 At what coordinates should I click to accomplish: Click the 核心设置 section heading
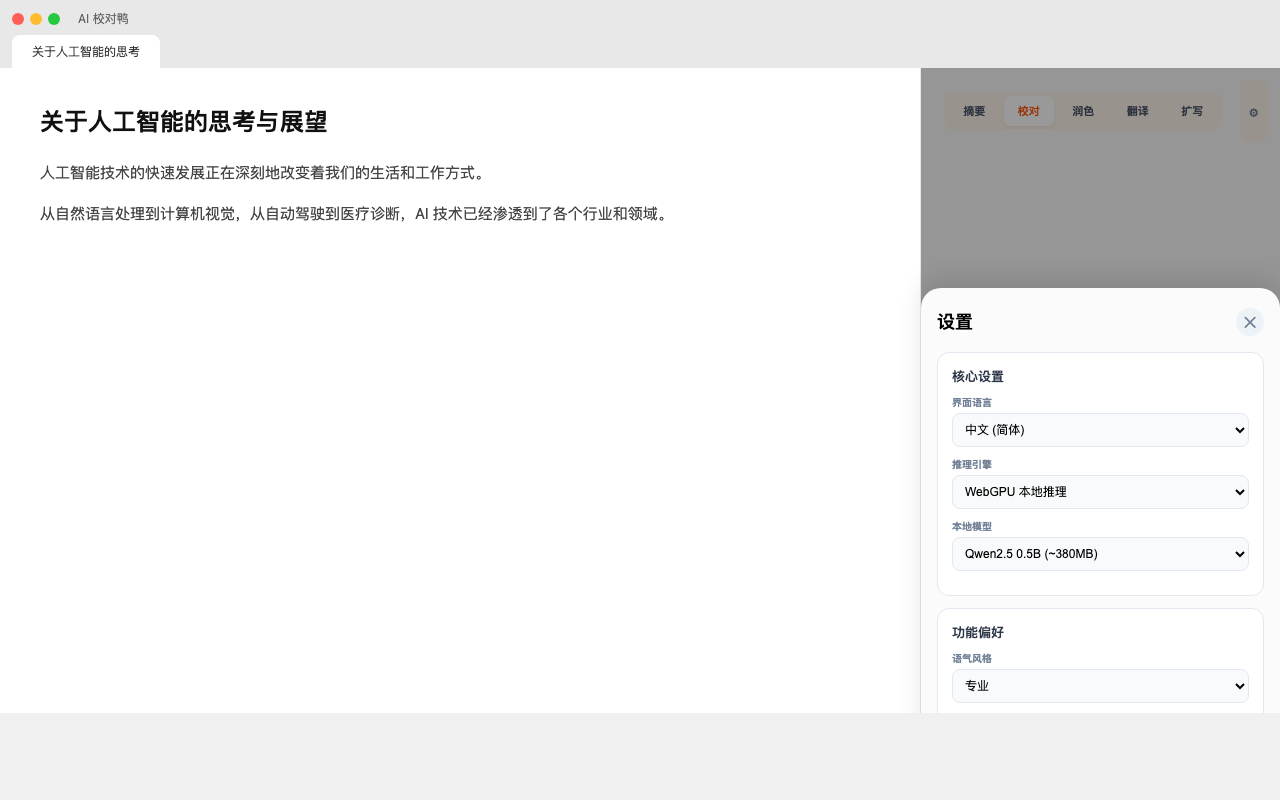[x=977, y=377]
